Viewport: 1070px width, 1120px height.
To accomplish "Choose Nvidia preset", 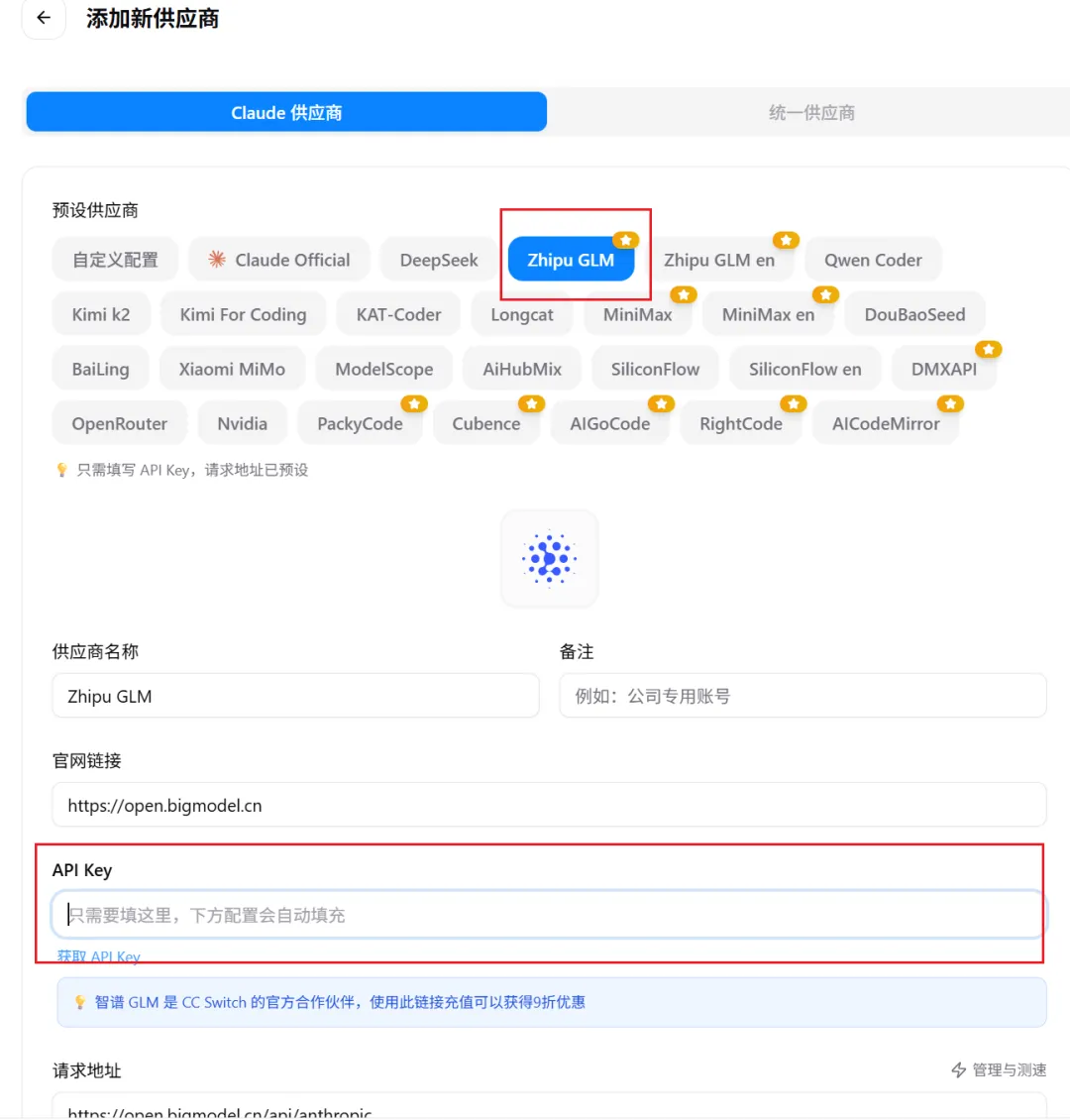I will point(242,423).
